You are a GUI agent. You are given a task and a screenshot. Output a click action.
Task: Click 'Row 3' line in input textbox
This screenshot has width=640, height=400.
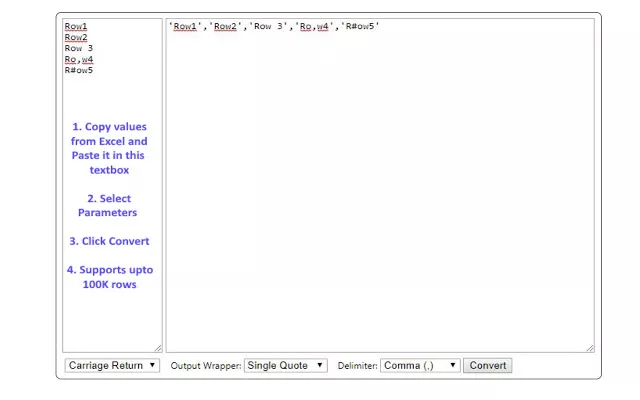pyautogui.click(x=79, y=48)
